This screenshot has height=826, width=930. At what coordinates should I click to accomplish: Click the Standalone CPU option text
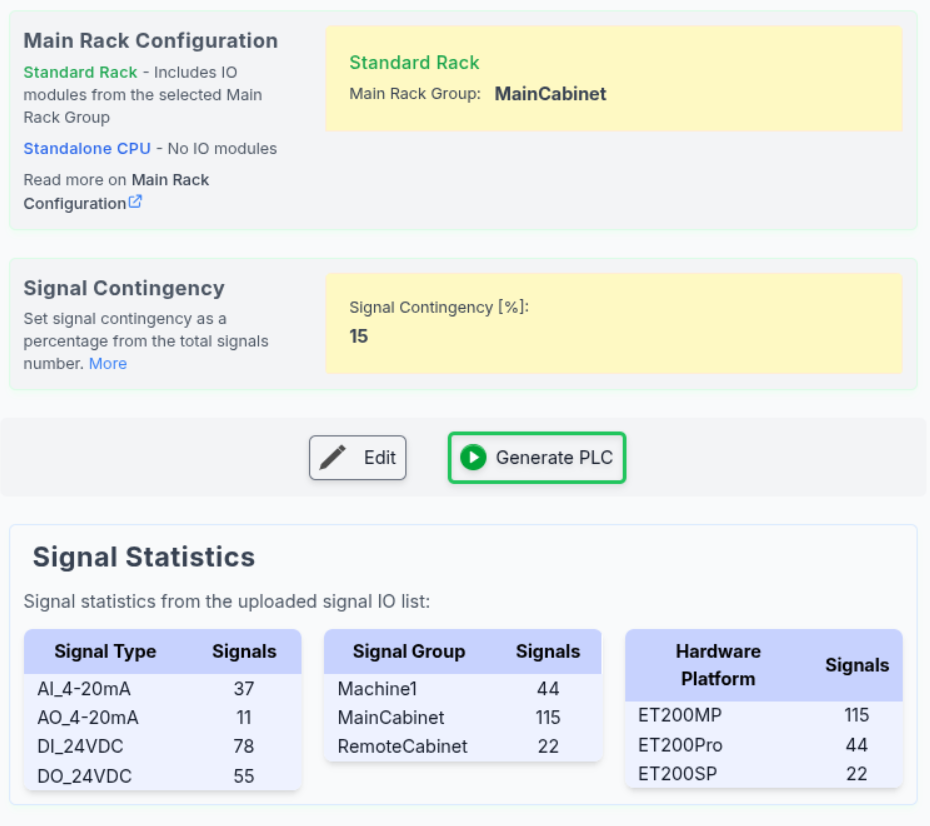pyautogui.click(x=87, y=148)
